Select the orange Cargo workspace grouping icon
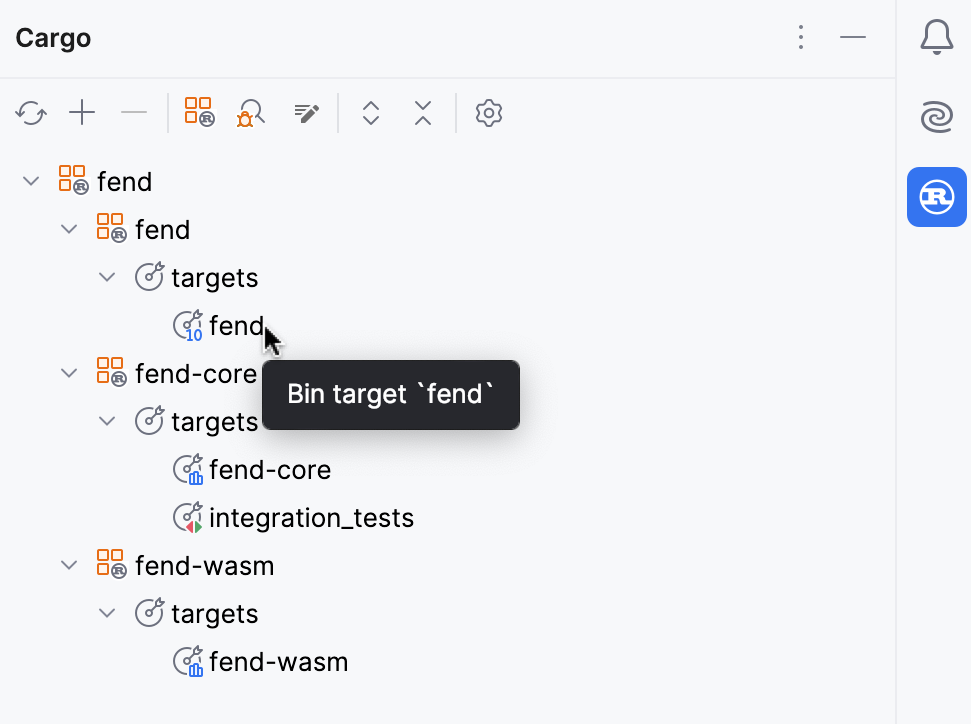This screenshot has height=724, width=971. point(198,111)
